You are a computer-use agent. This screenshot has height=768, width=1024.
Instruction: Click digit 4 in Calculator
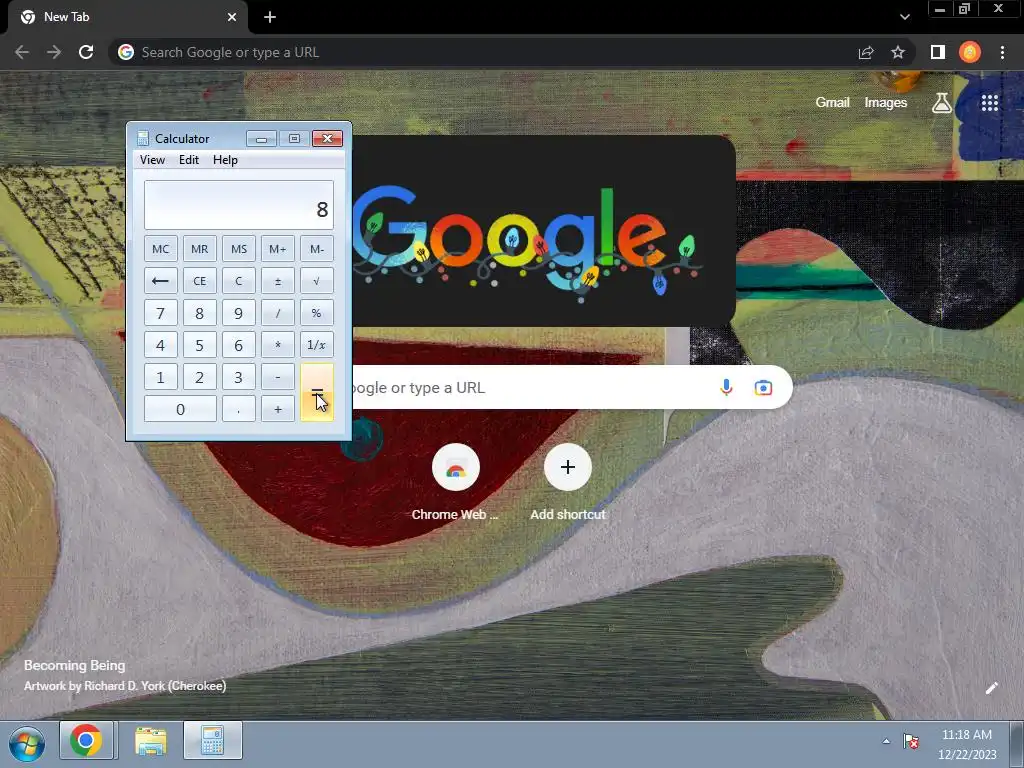tap(160, 345)
